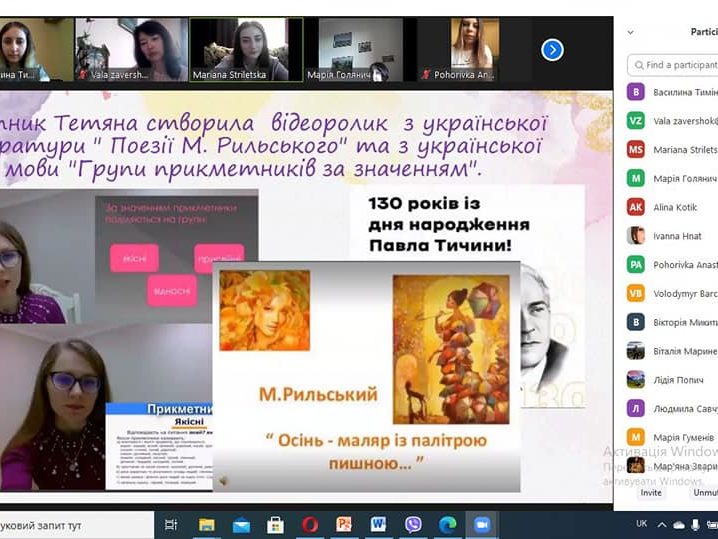Launch Opera browser from the taskbar
Screen dimensions: 718x539
click(x=310, y=524)
